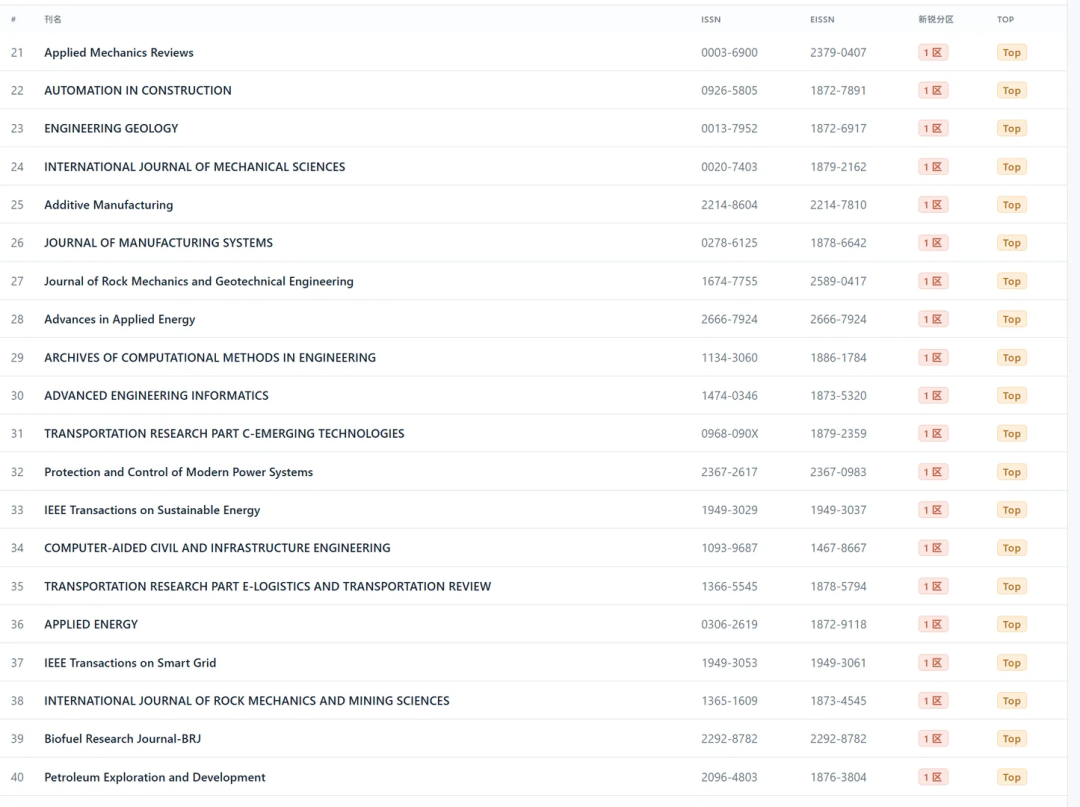This screenshot has height=807, width=1080.
Task: Click ARCHIVES OF COMPUTATIONAL METHODS IN ENGINEERING
Action: 210,357
